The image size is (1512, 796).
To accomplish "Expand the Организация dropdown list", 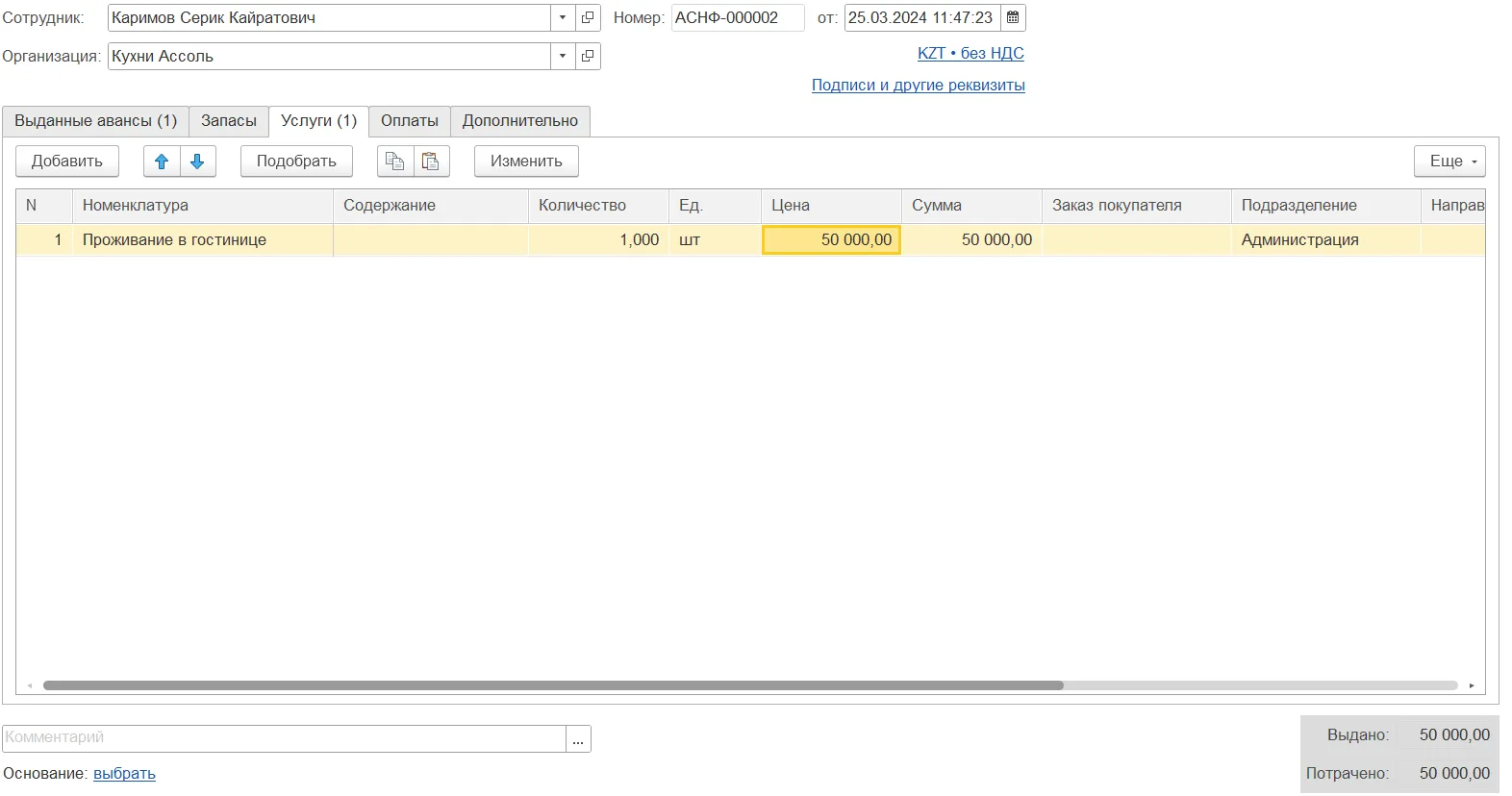I will [563, 56].
